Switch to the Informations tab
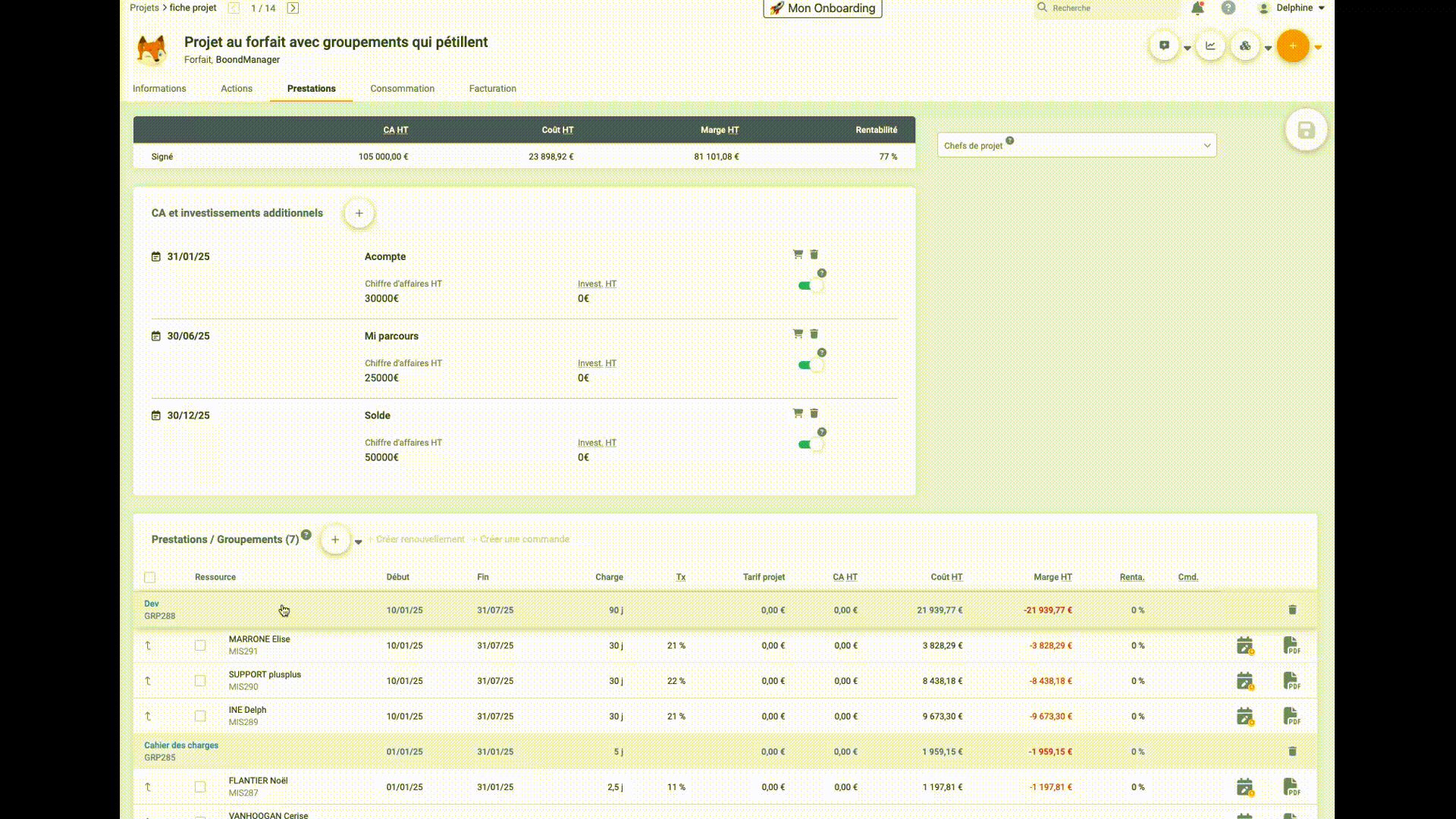This screenshot has width=1456, height=819. pos(159,89)
